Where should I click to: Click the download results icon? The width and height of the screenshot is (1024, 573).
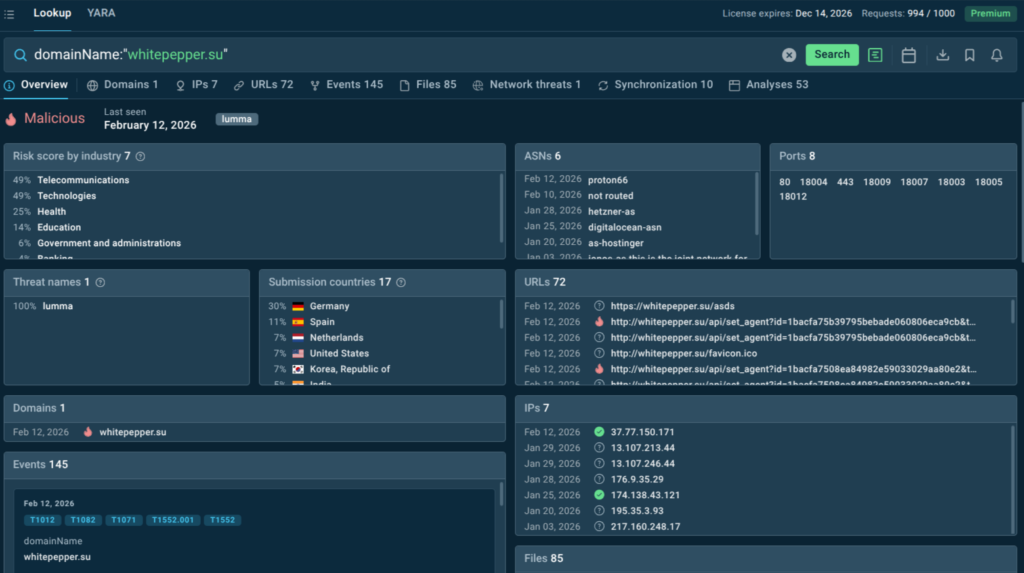[x=942, y=55]
